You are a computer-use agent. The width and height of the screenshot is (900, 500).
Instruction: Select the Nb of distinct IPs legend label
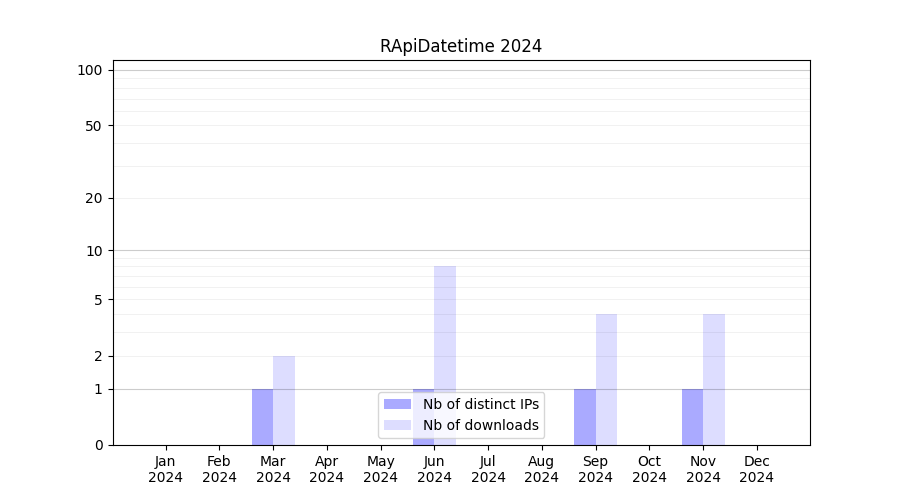point(480,404)
